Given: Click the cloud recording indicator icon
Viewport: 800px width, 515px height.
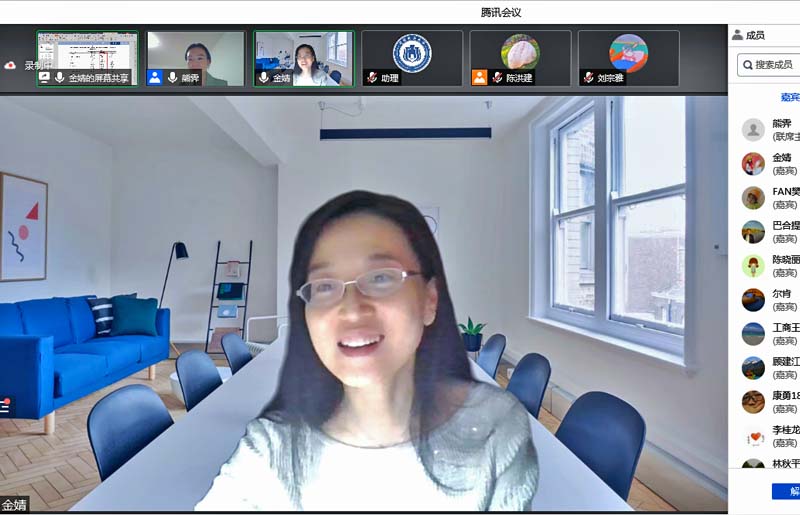Looking at the screenshot, I should 10,65.
